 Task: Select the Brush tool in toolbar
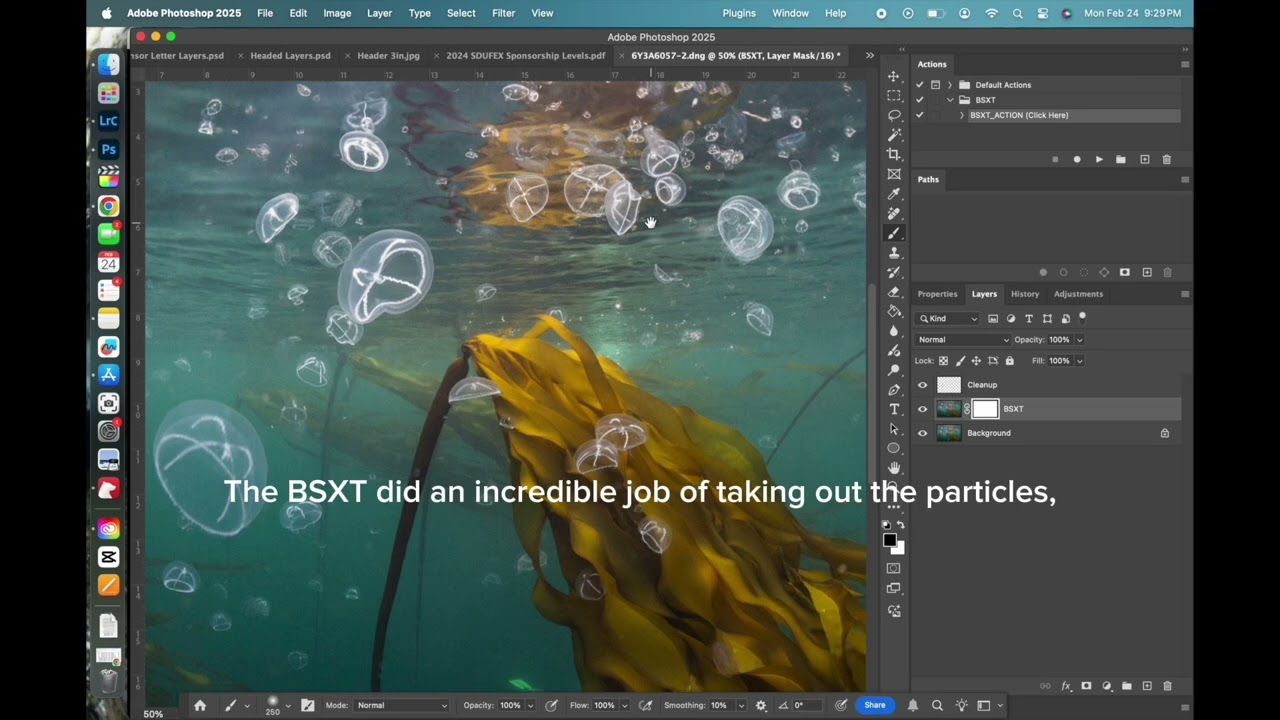pos(894,233)
